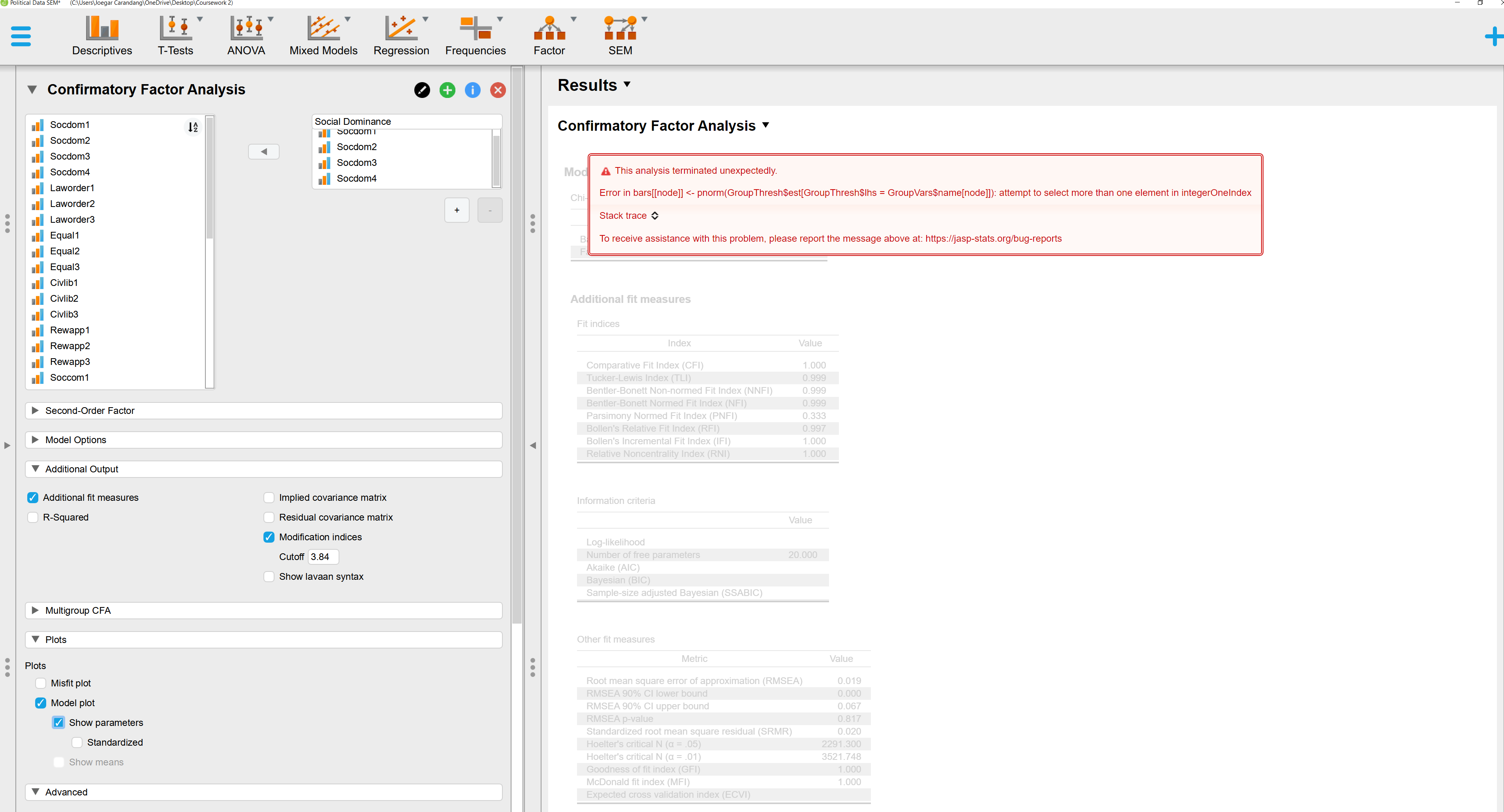Enable the Show lavaan syntax checkbox
The height and width of the screenshot is (812, 1504).
pos(269,576)
